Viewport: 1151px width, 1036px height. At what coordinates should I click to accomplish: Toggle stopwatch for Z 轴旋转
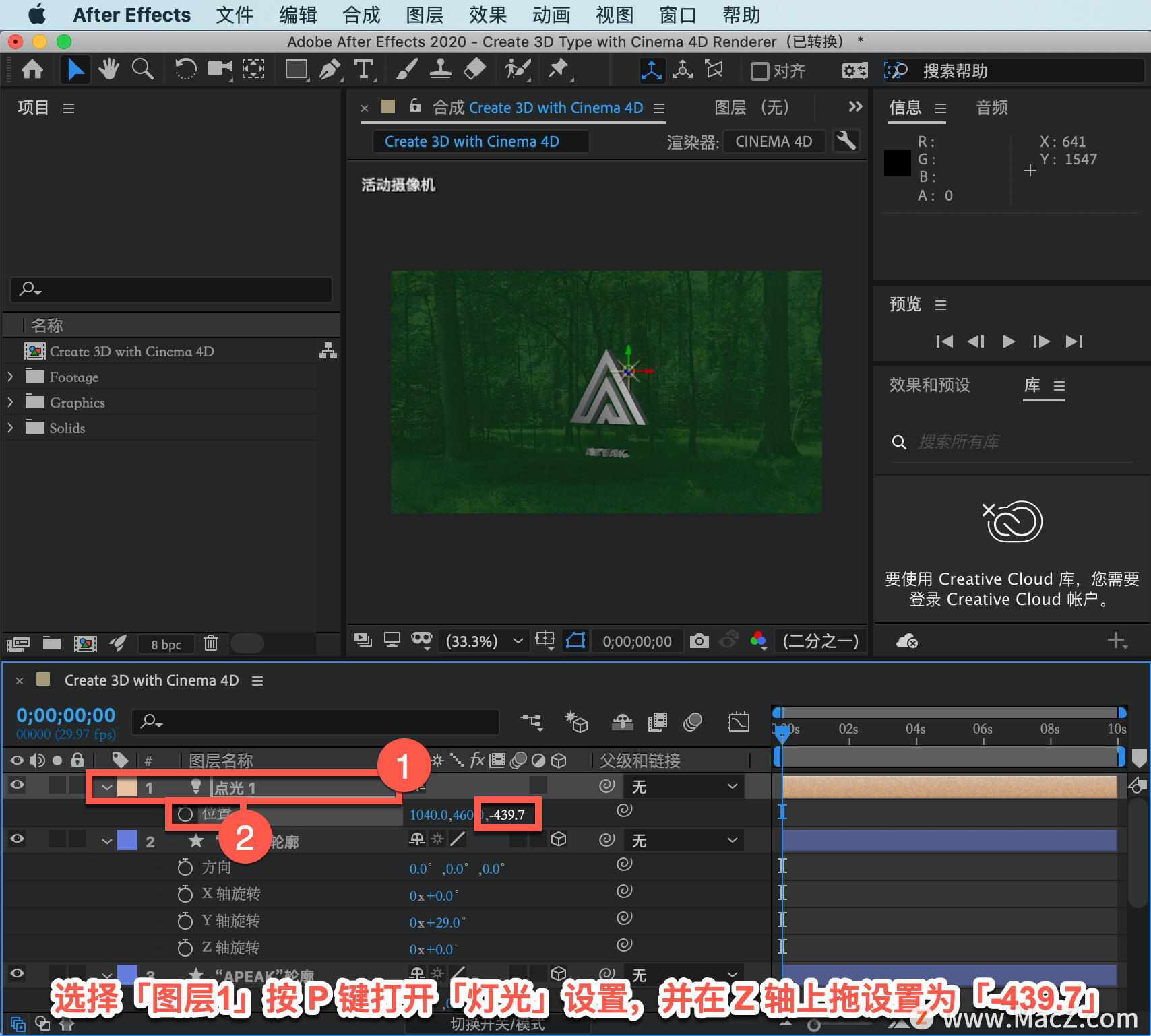[185, 948]
